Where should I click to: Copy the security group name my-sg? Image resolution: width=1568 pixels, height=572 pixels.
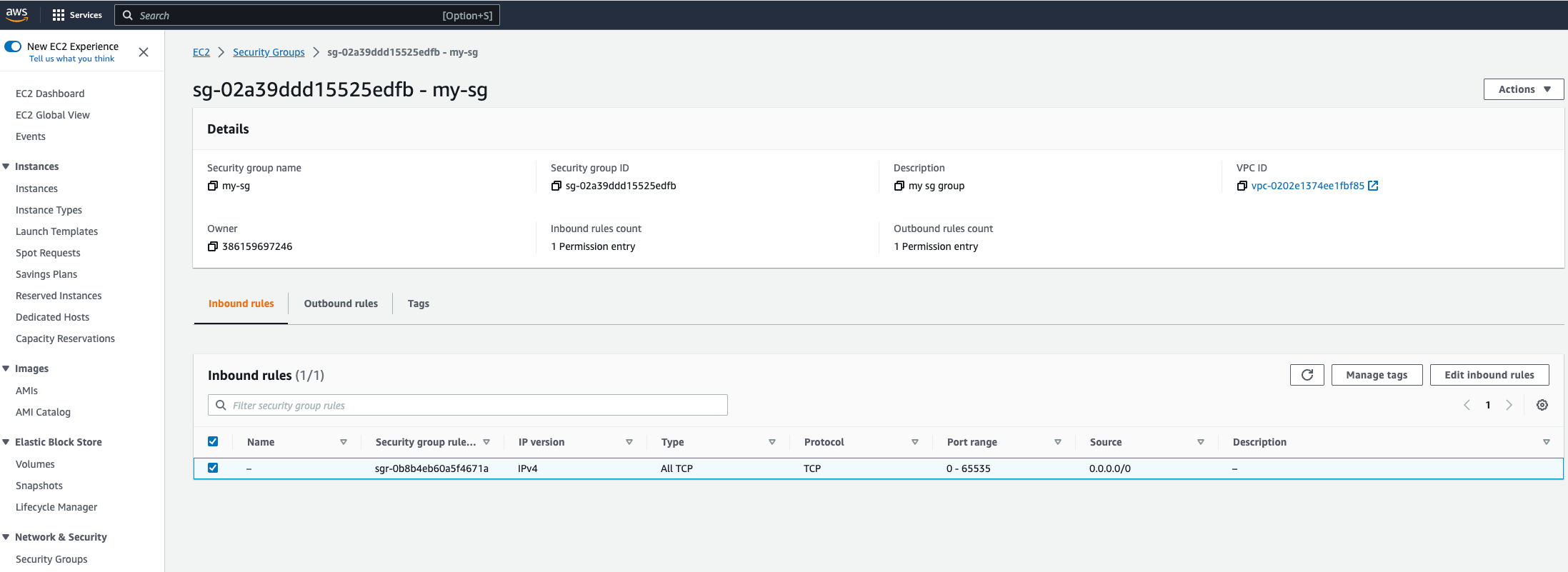point(212,186)
